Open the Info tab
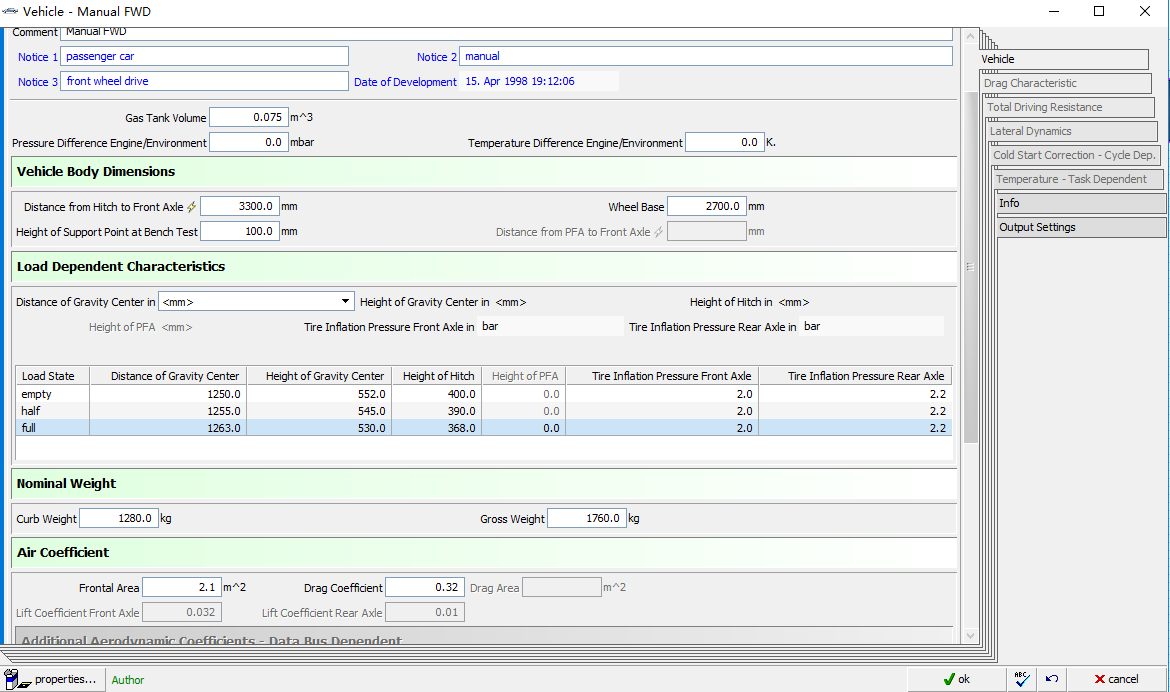Image resolution: width=1170 pixels, height=692 pixels. [1081, 203]
